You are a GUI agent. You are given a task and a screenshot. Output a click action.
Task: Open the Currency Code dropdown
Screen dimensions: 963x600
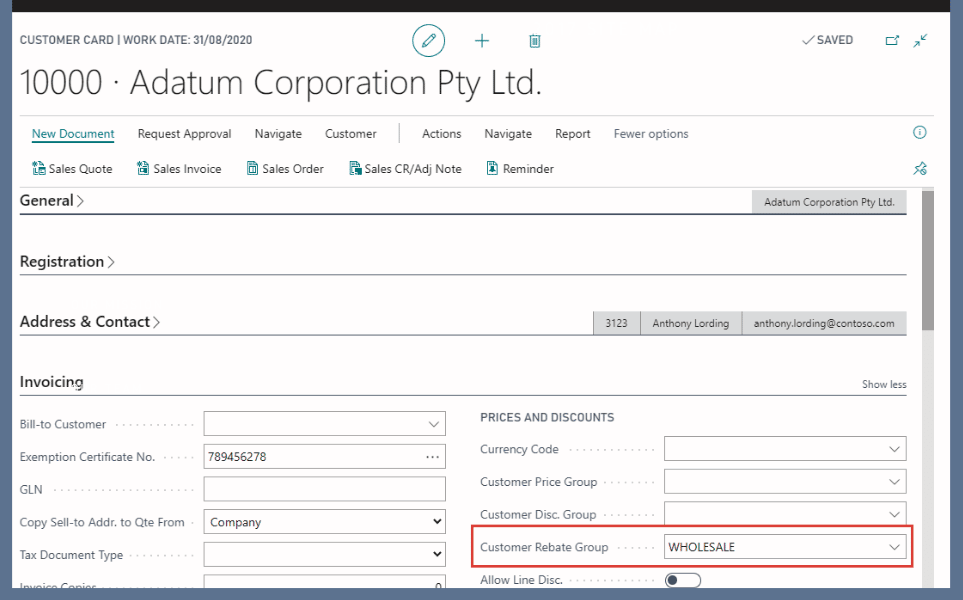[x=894, y=449]
